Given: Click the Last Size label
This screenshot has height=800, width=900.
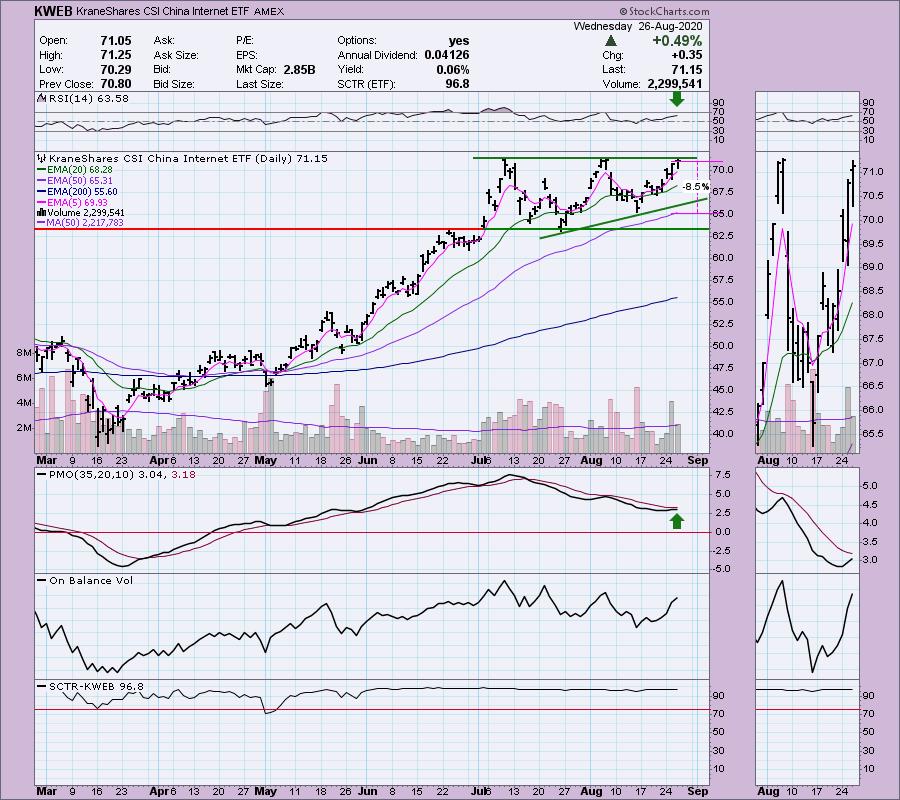Looking at the screenshot, I should click(260, 84).
